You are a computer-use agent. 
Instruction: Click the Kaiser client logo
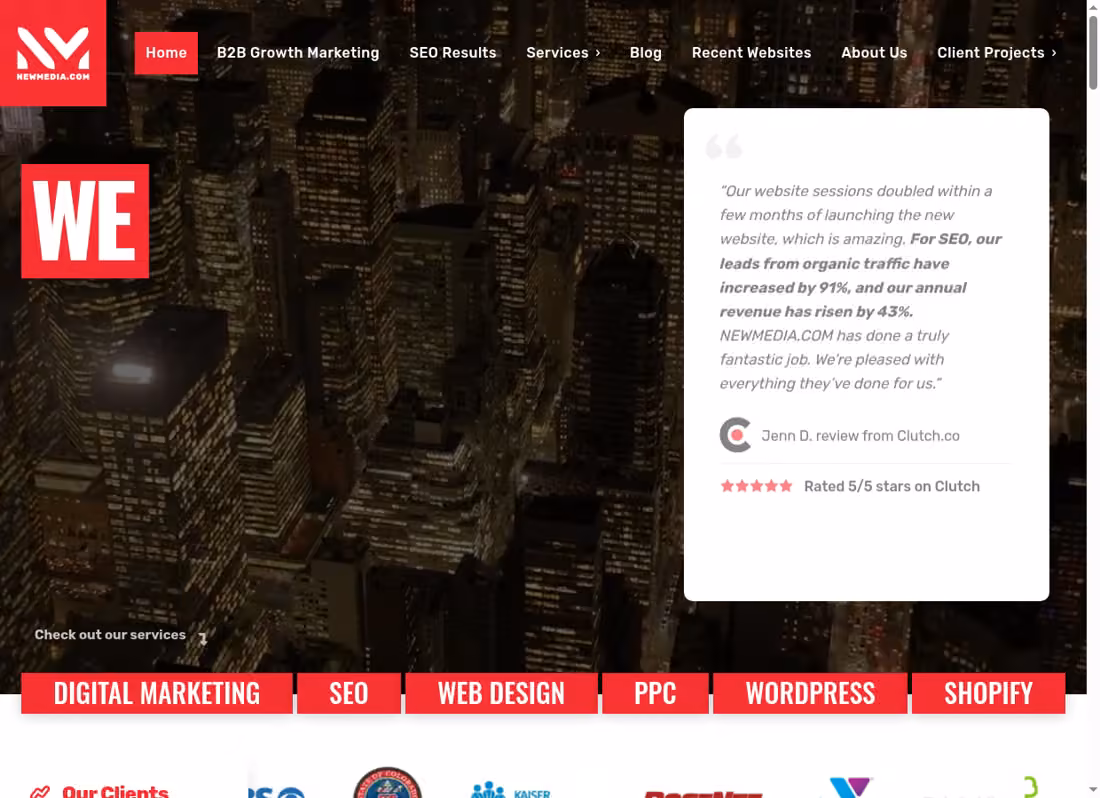pos(511,790)
